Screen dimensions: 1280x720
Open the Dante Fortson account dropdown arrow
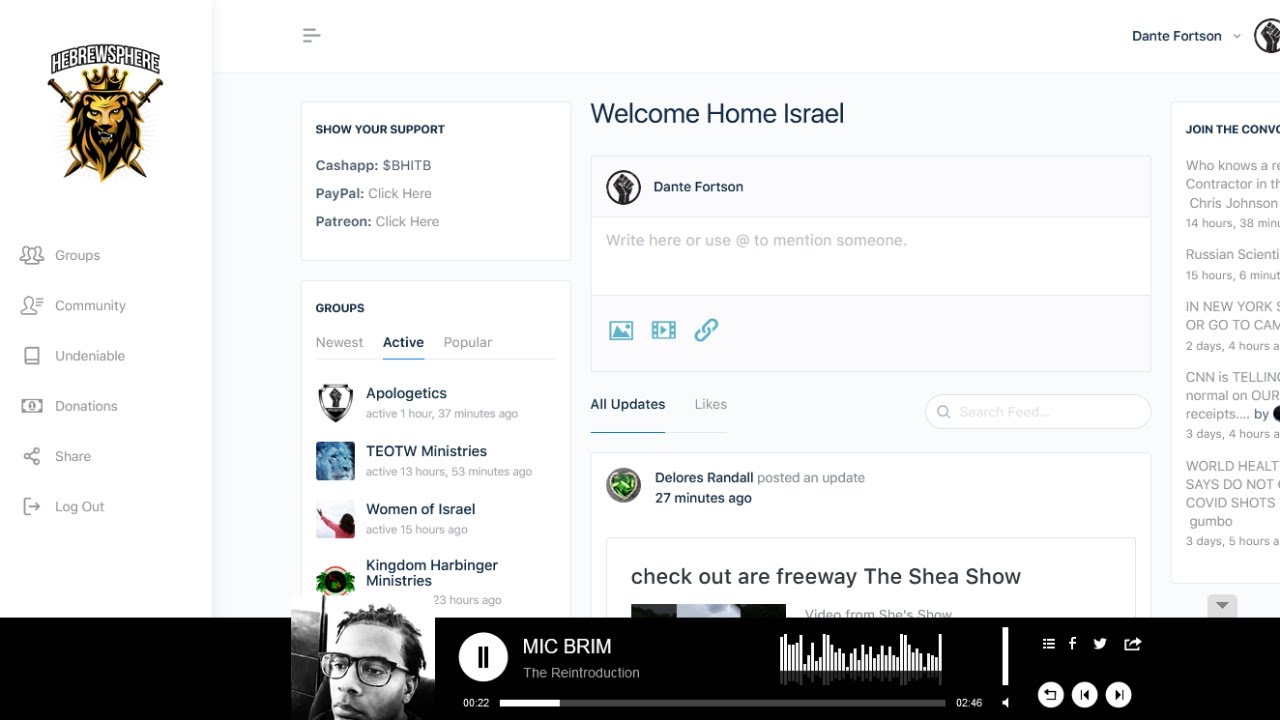click(1237, 36)
